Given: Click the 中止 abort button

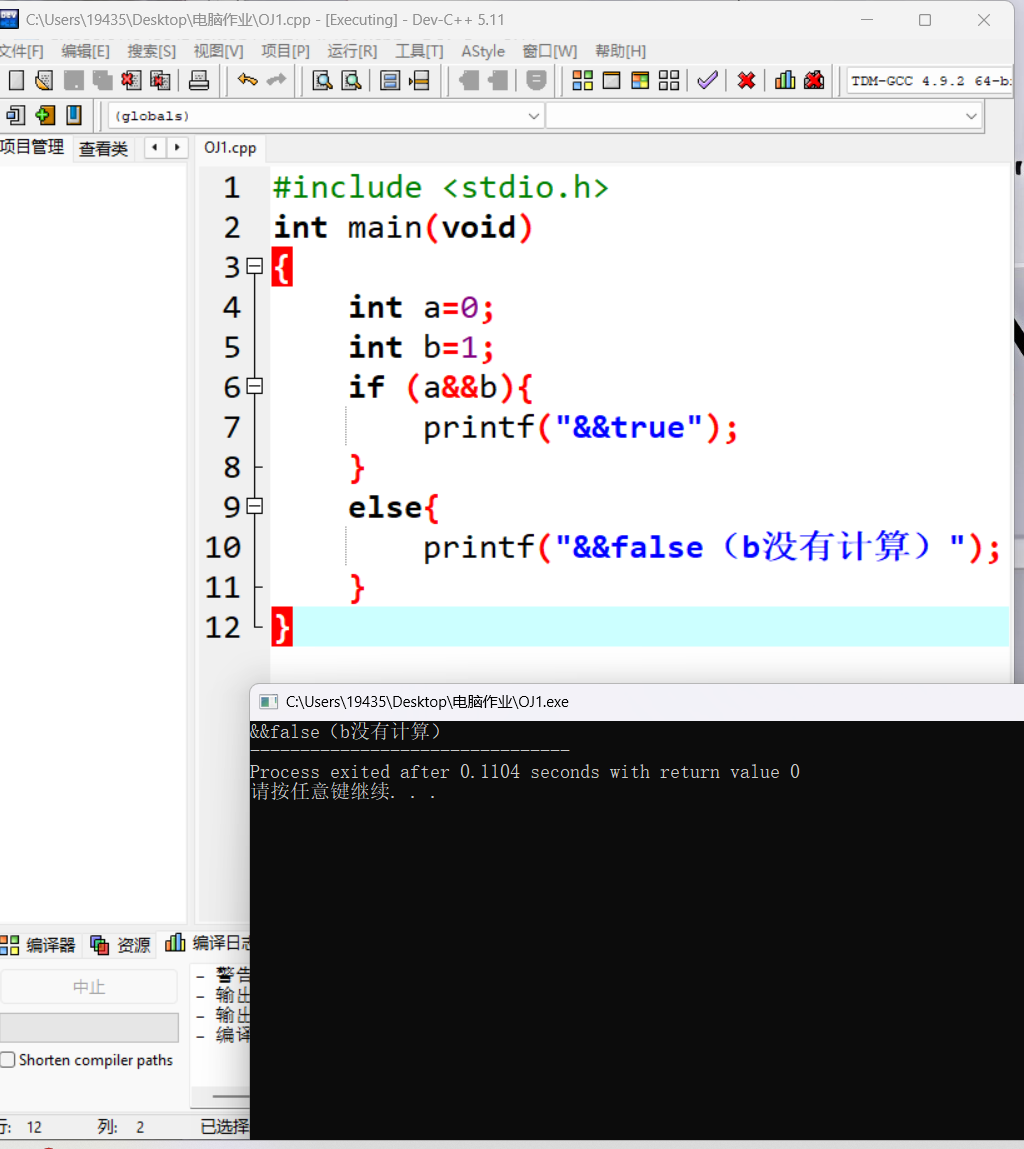Looking at the screenshot, I should tap(89, 987).
